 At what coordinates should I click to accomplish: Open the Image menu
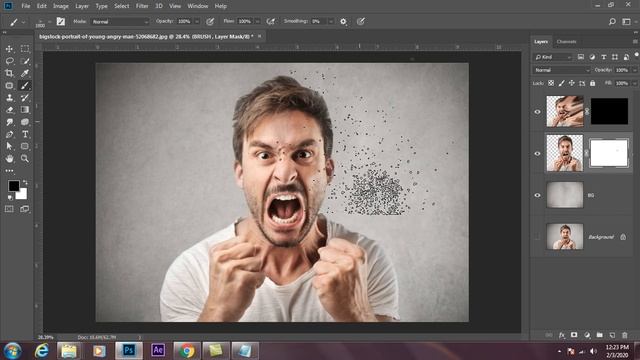pos(60,6)
